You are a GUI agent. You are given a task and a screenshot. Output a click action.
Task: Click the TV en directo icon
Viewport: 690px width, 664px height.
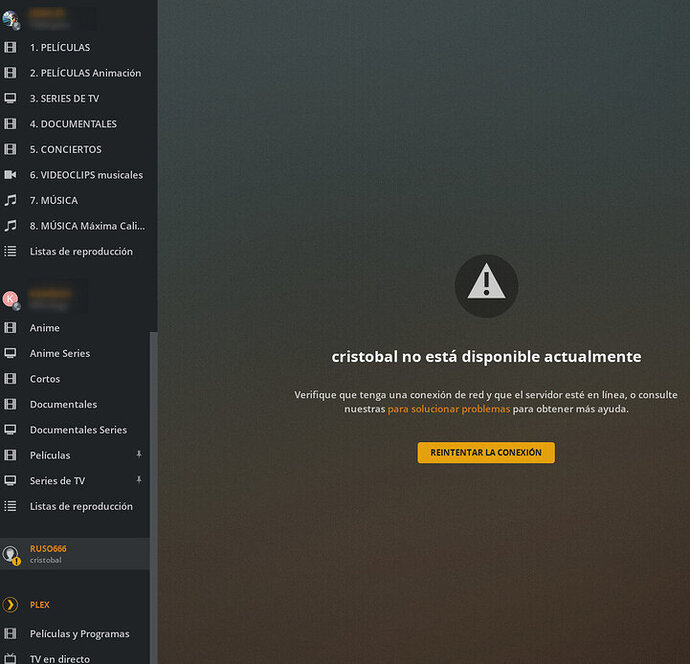10,659
